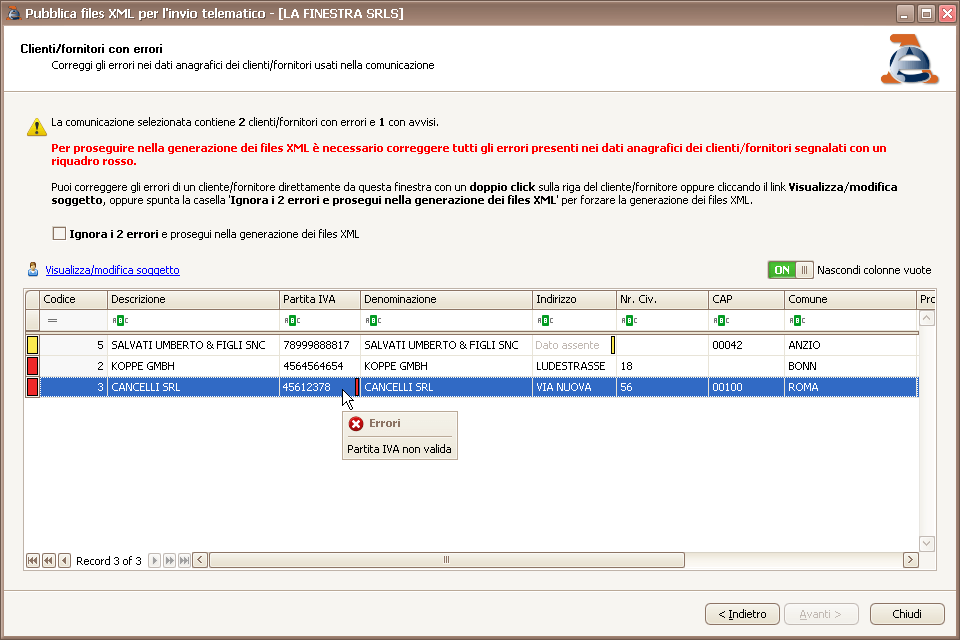Click the horizontal scrollbar right arrow
The height and width of the screenshot is (640, 960).
coord(910,560)
